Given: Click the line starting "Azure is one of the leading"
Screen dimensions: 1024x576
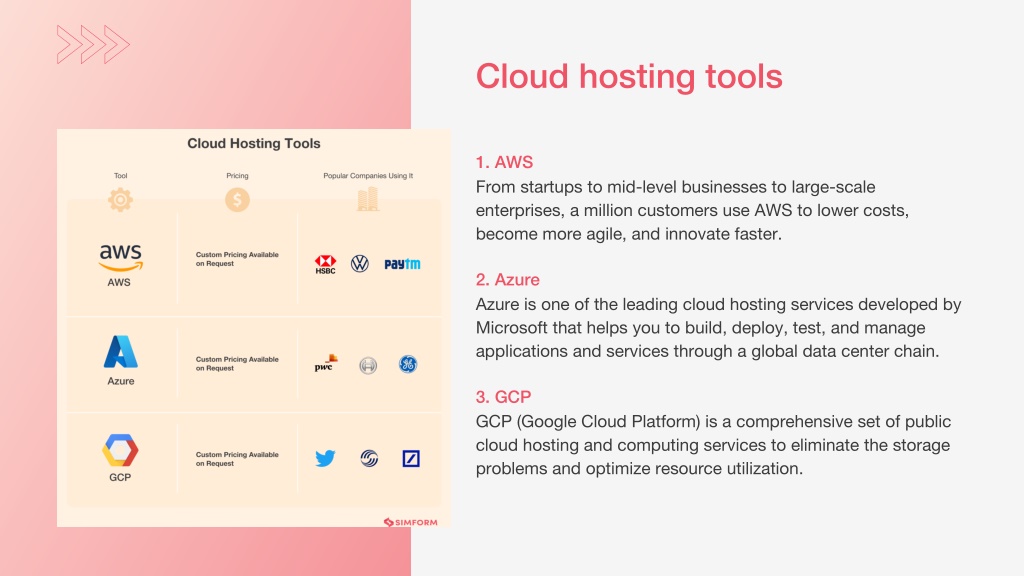Looking at the screenshot, I should (718, 305).
